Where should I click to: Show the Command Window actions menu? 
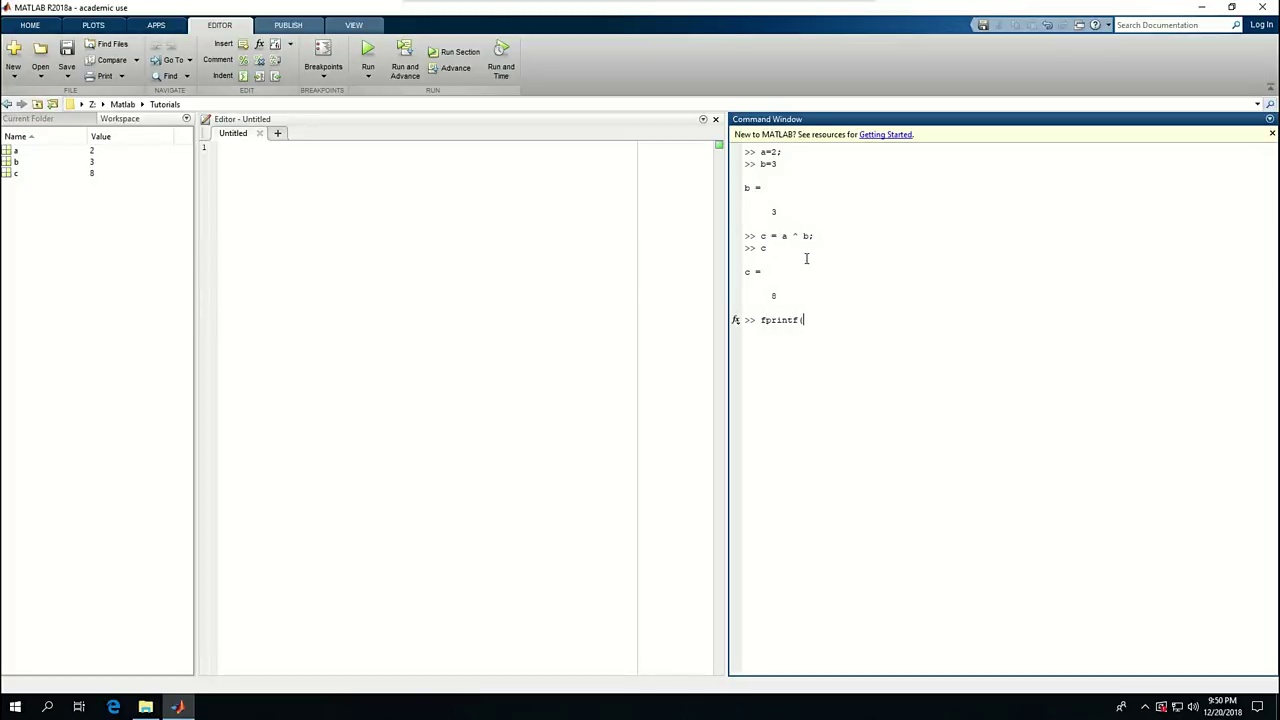[1270, 119]
